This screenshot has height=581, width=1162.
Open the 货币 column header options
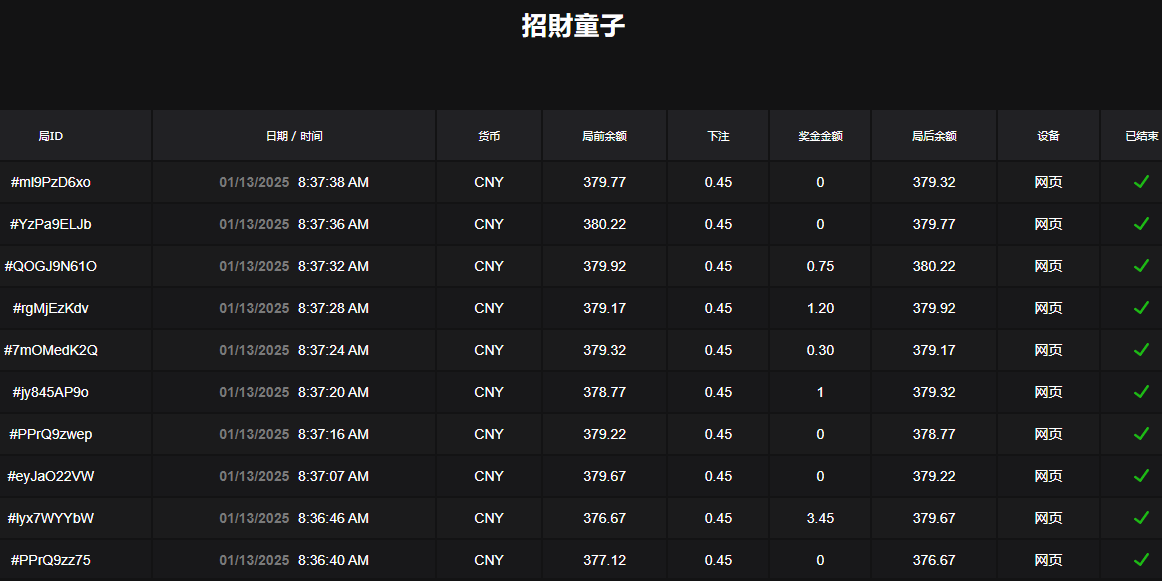(x=489, y=134)
